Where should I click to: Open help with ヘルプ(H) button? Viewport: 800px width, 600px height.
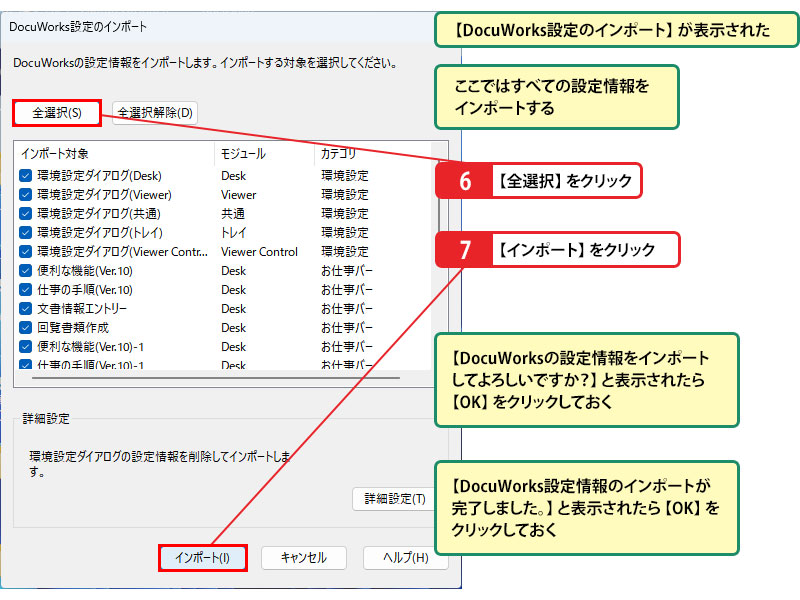(406, 558)
